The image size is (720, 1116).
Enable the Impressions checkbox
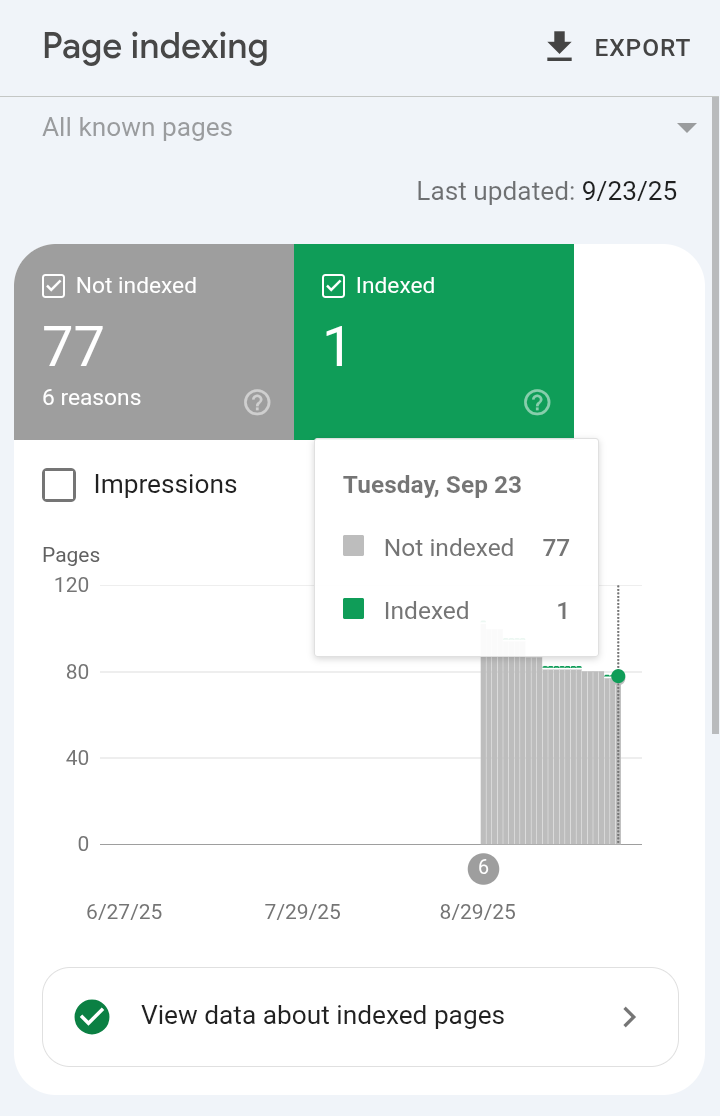[59, 485]
